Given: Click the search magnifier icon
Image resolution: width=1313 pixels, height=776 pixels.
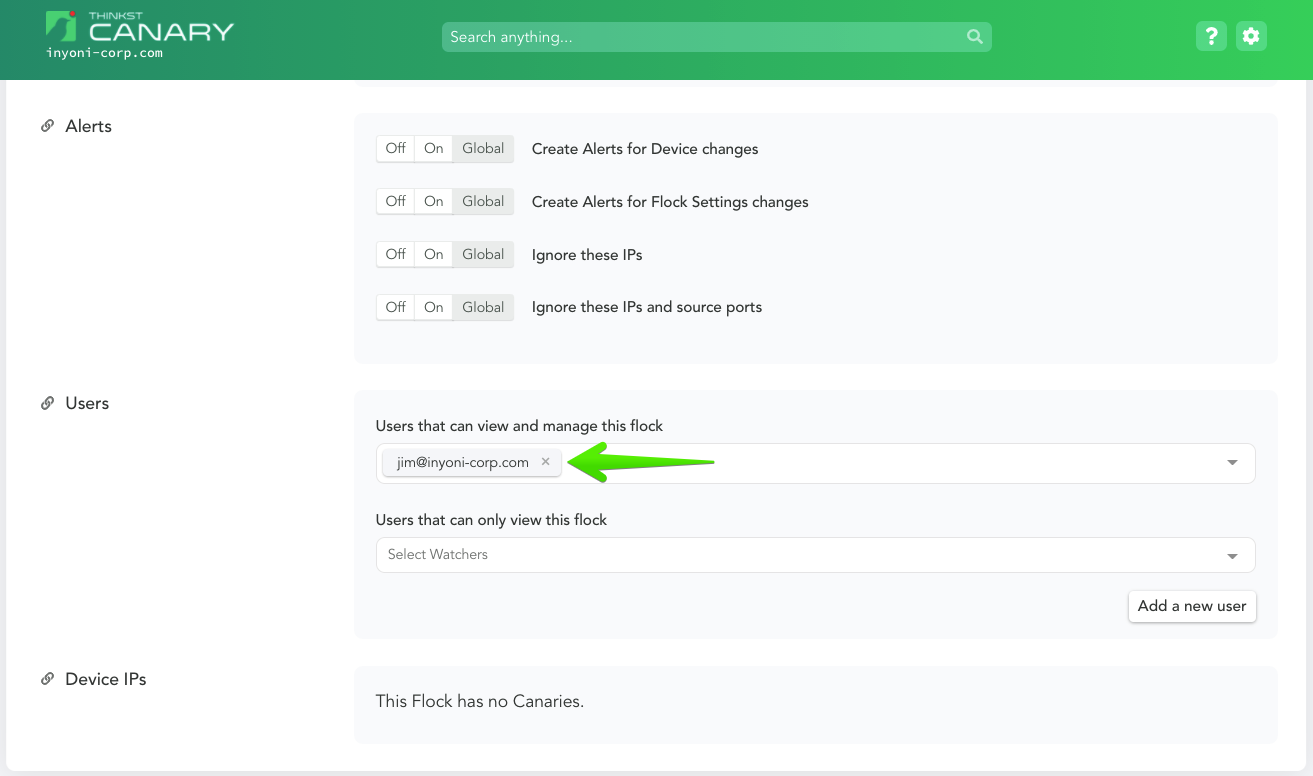Looking at the screenshot, I should point(974,36).
